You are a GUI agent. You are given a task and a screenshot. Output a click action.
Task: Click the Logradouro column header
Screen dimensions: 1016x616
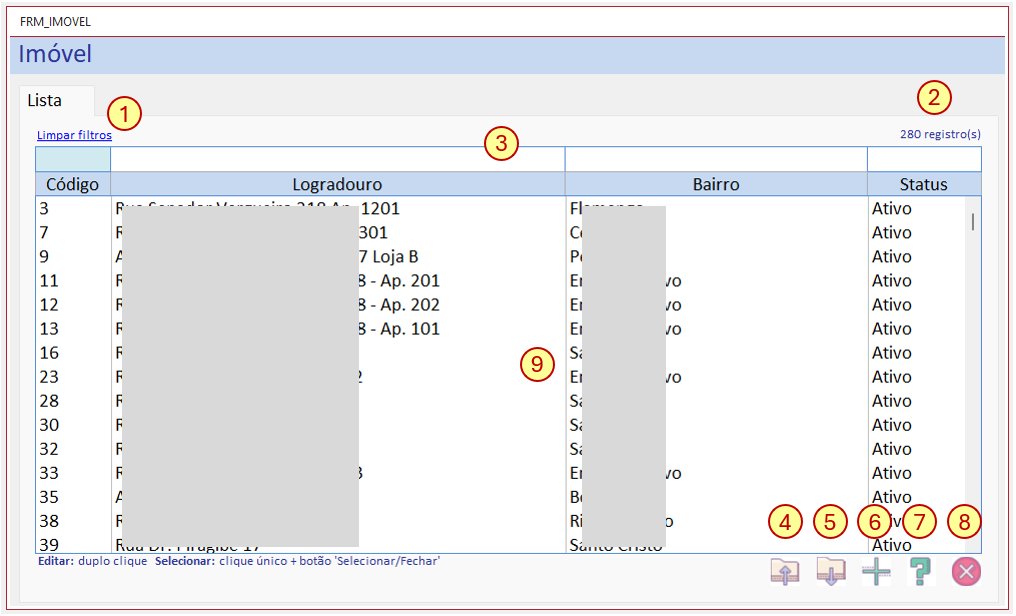click(338, 184)
